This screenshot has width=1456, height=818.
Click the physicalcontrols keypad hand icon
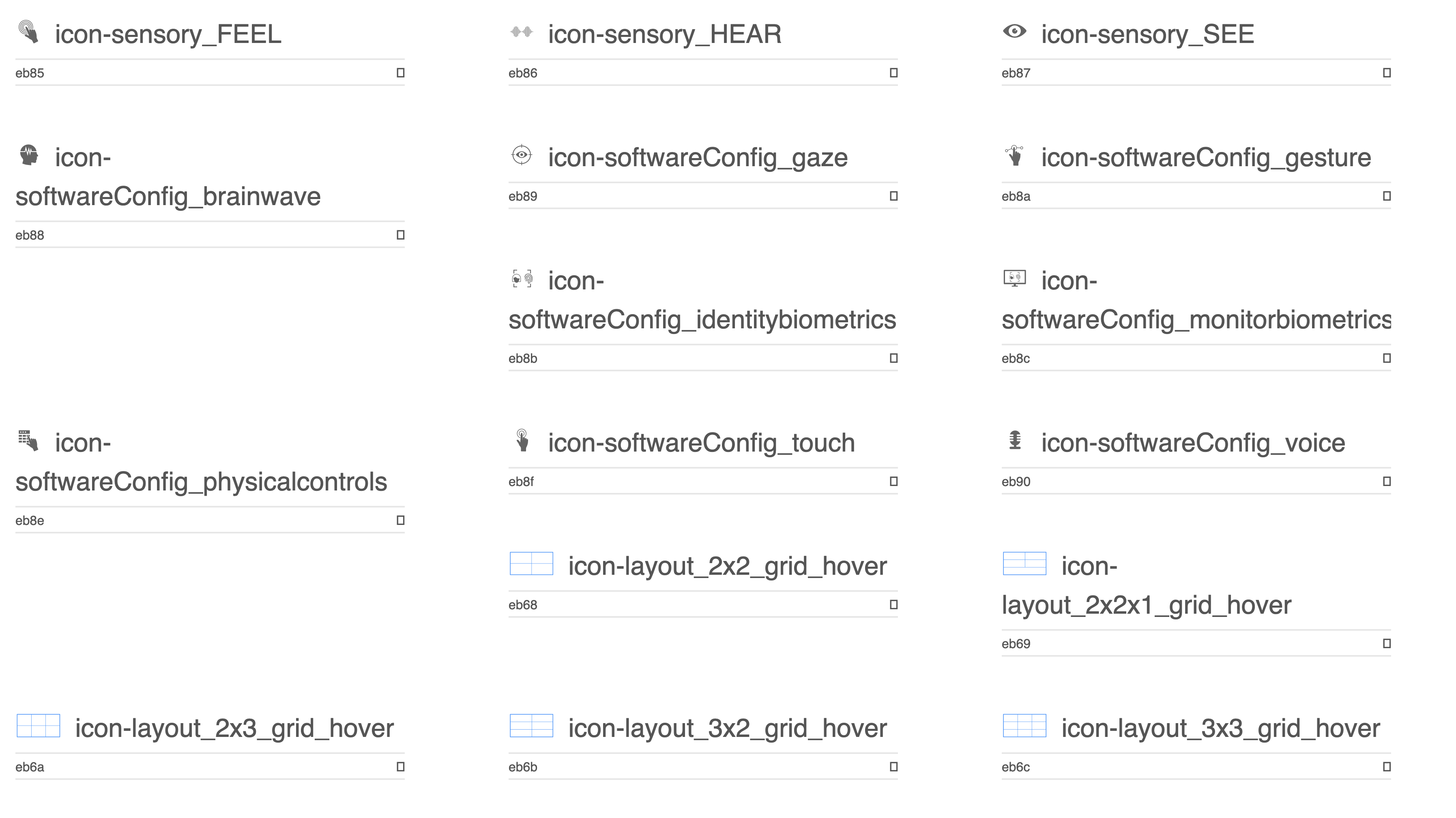(x=28, y=441)
